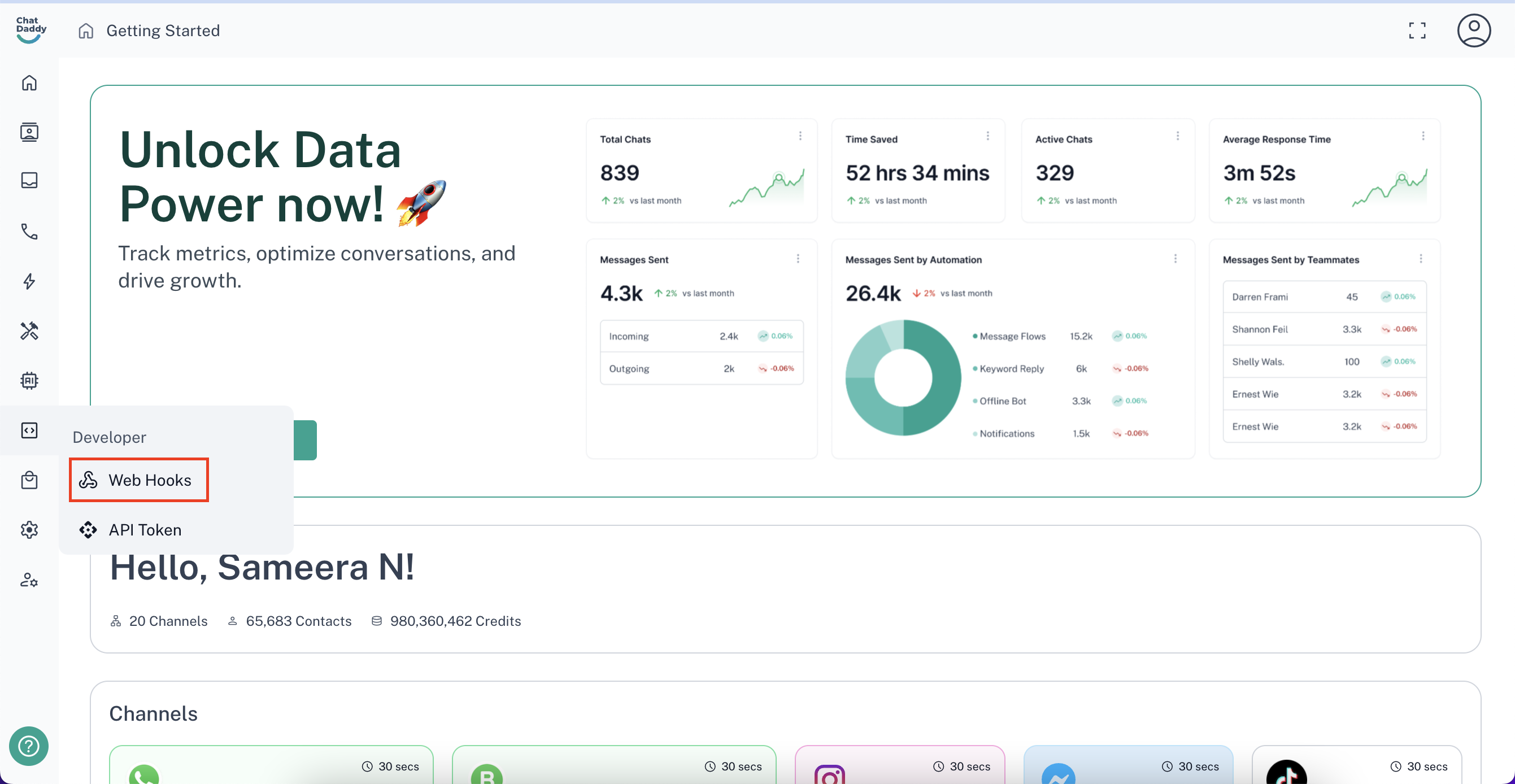Open Total Chats card options menu
Image resolution: width=1515 pixels, height=784 pixels.
coord(800,136)
